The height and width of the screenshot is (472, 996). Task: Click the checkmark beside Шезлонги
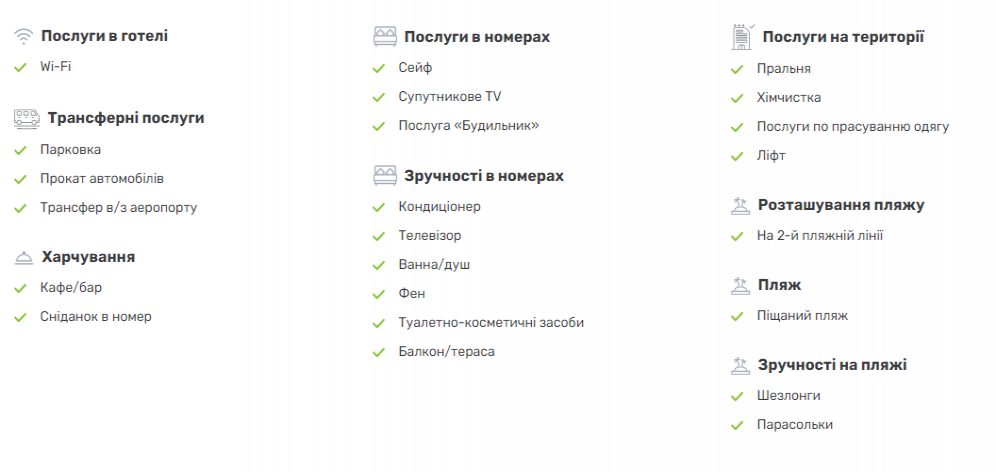(737, 396)
